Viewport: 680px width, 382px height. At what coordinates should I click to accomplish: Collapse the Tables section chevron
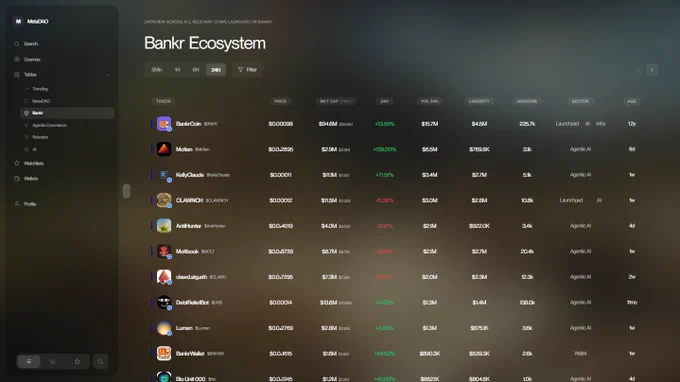[x=108, y=75]
